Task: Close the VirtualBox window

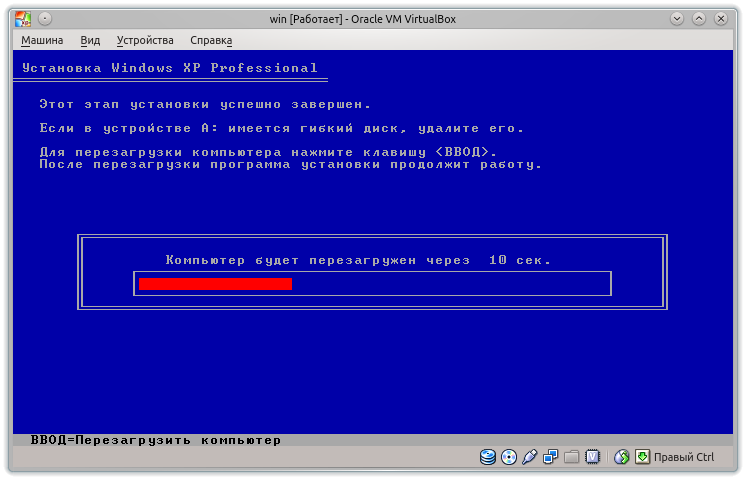Action: point(721,19)
